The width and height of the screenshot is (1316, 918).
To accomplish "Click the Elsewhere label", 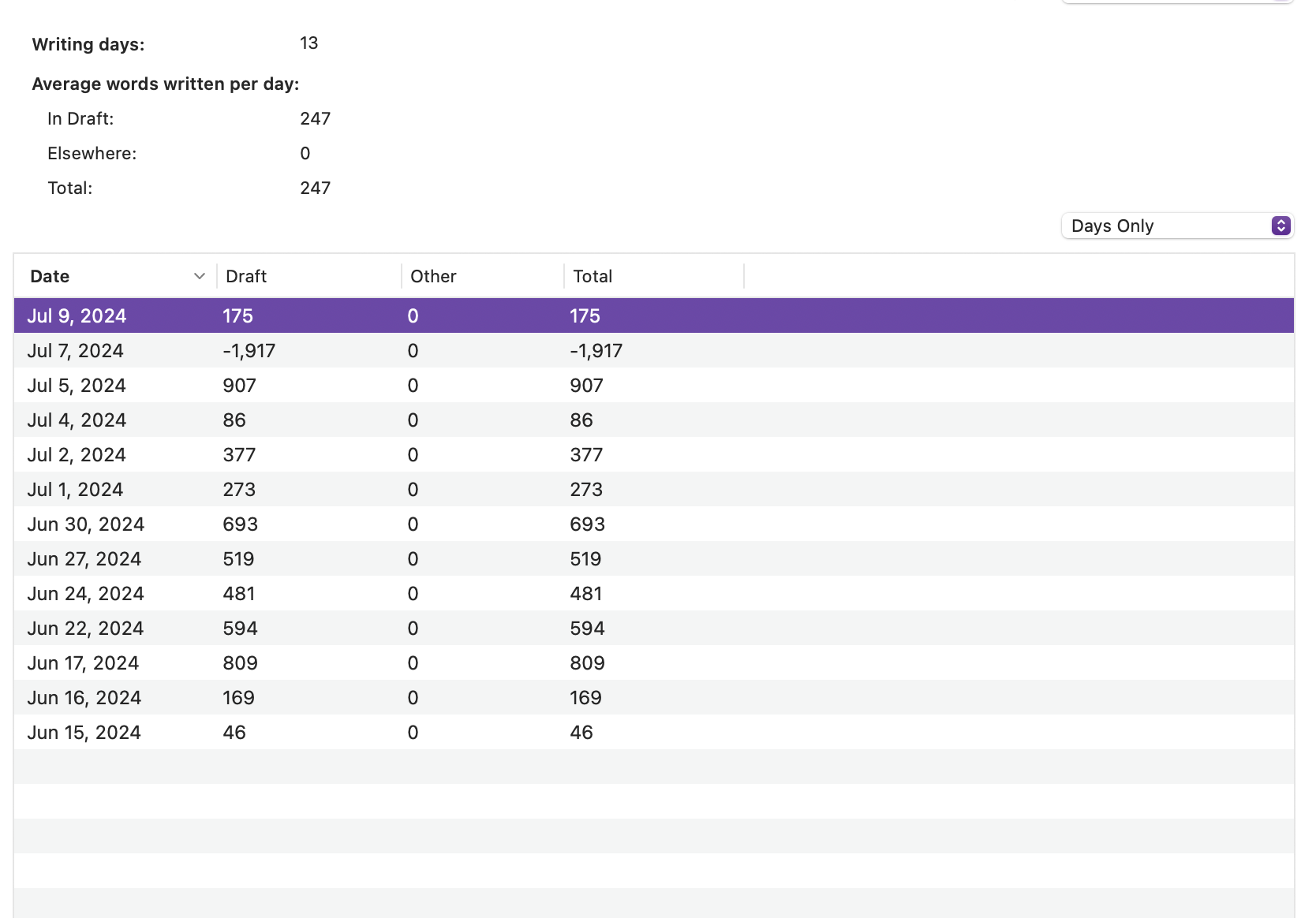I will 92,154.
